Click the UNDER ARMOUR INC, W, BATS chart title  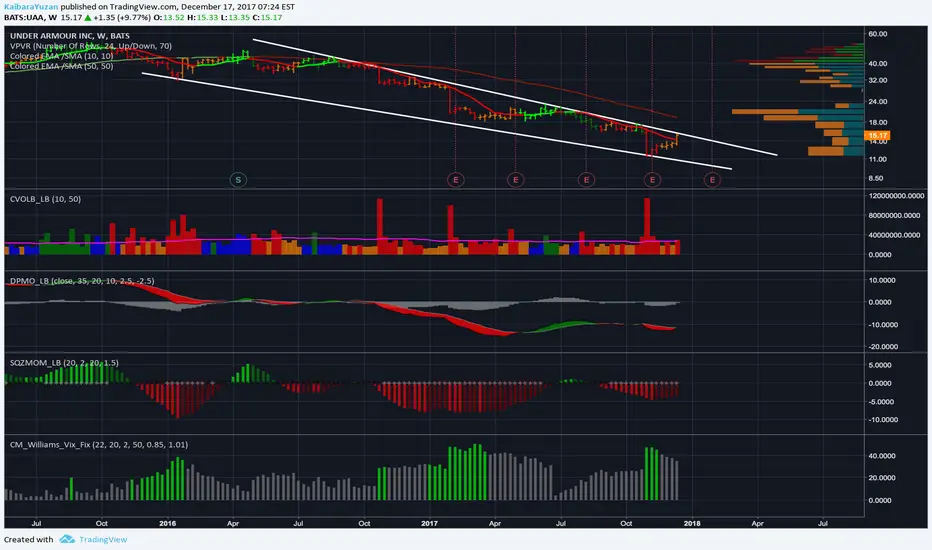[70, 36]
